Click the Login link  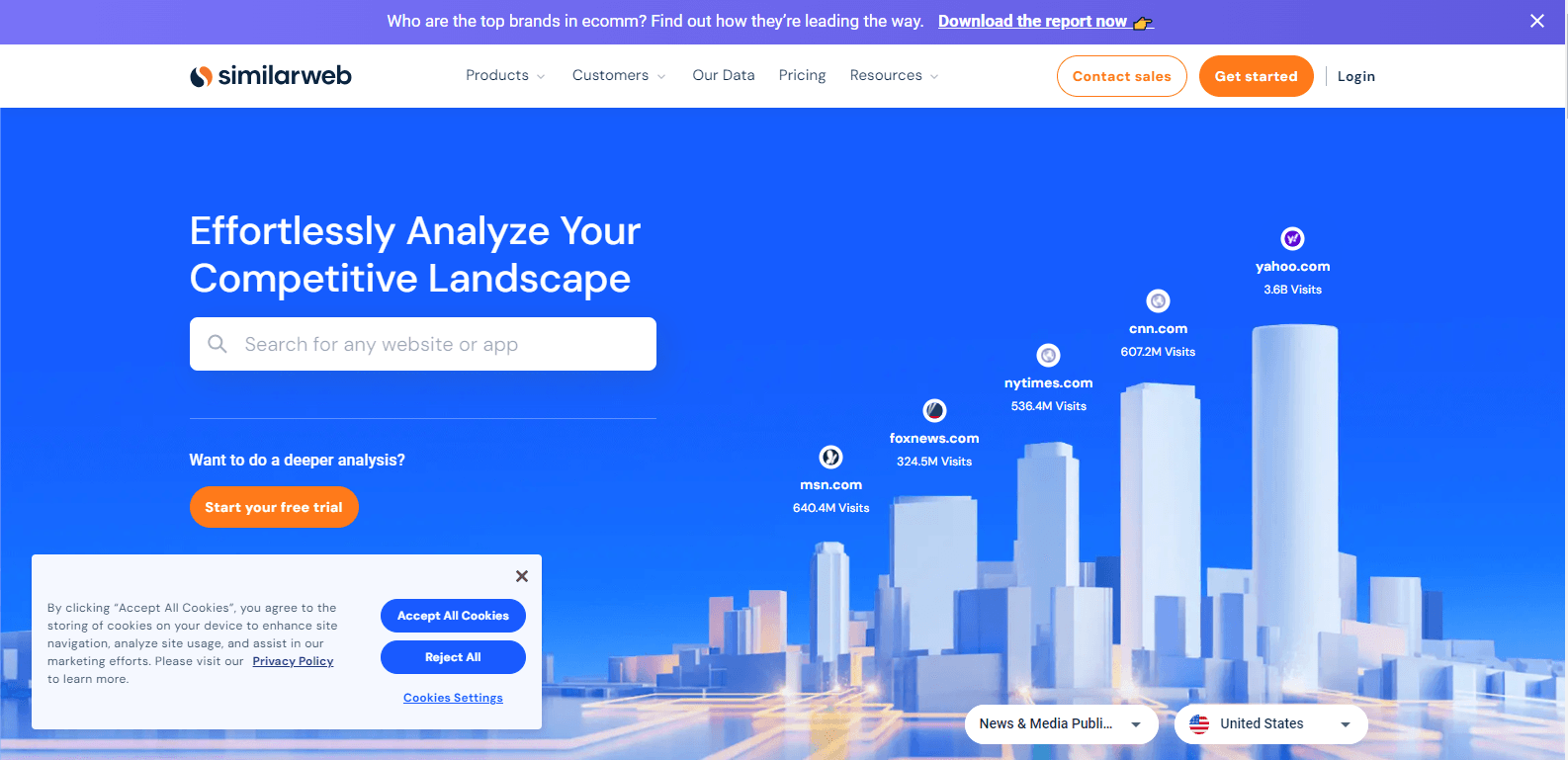point(1355,76)
